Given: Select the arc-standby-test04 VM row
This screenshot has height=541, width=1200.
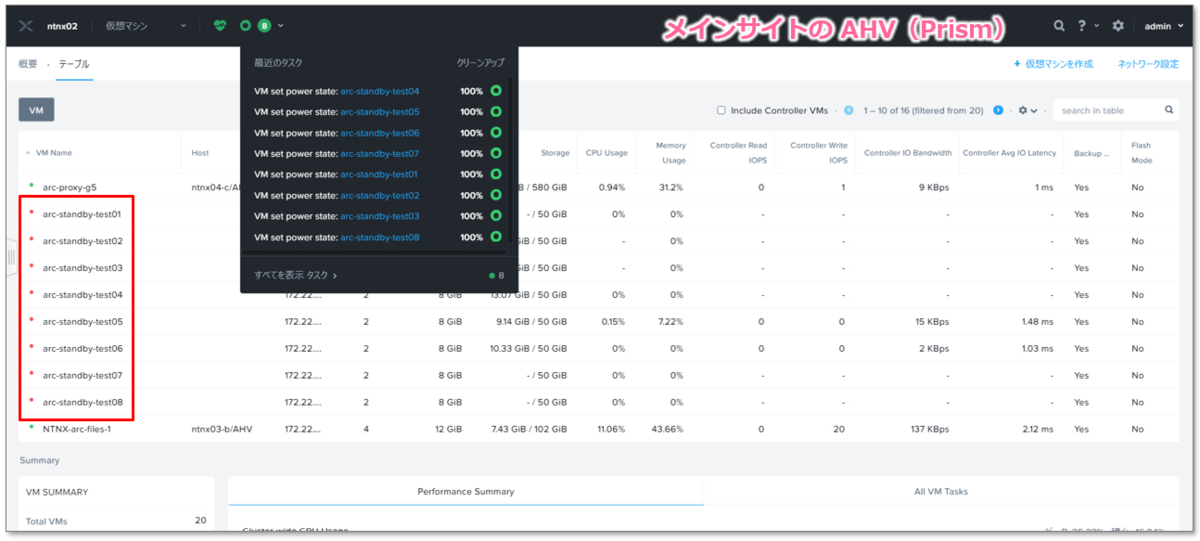Looking at the screenshot, I should click(x=598, y=295).
